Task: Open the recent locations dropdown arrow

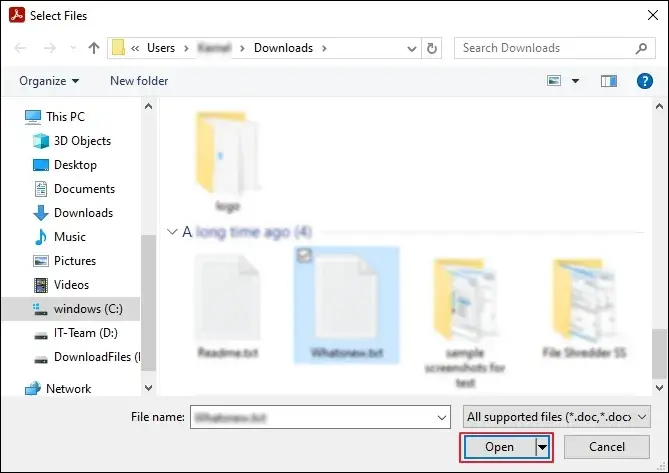Action: (73, 48)
